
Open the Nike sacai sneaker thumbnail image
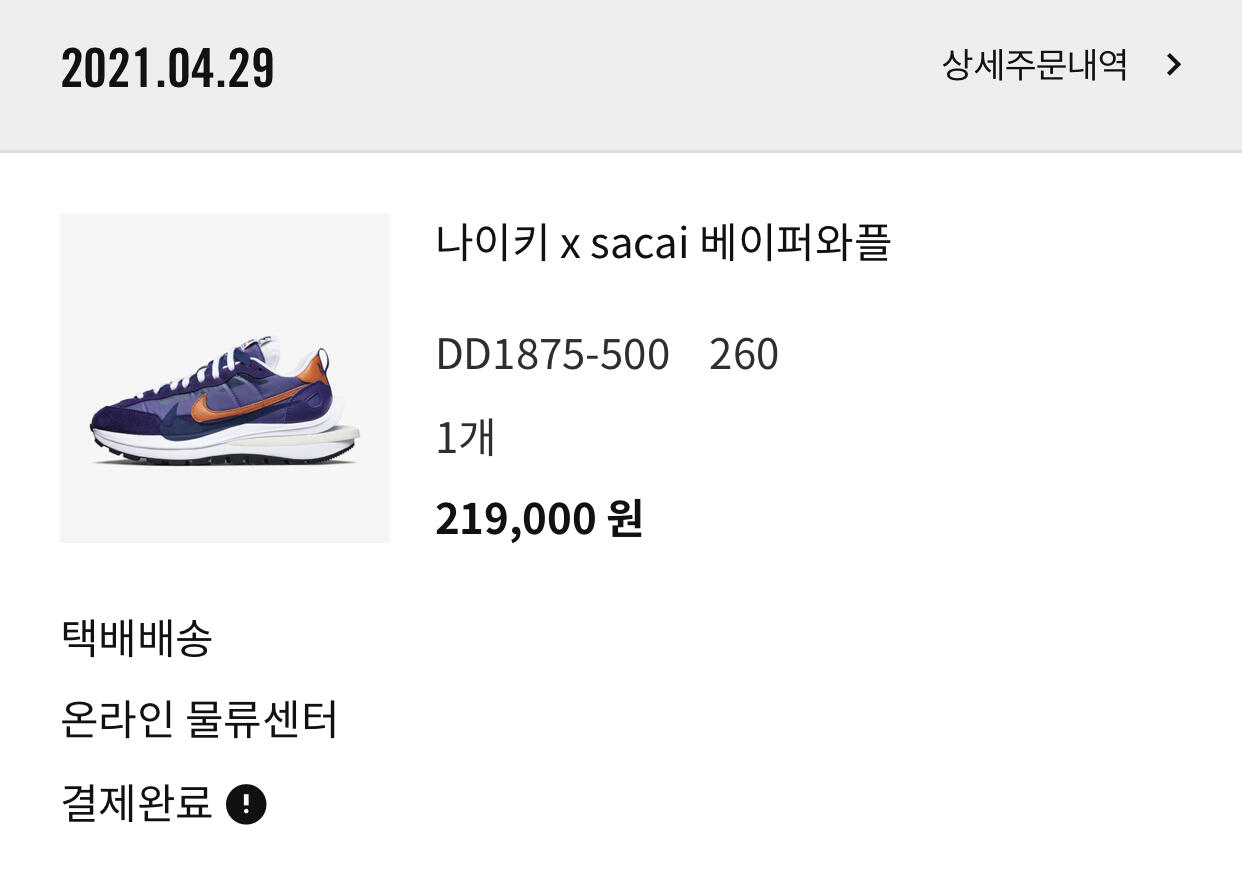coord(225,378)
